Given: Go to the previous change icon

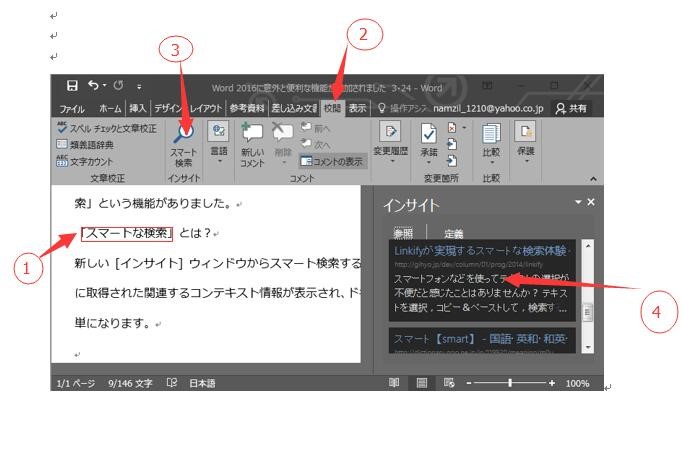Looking at the screenshot, I should click(x=452, y=144).
